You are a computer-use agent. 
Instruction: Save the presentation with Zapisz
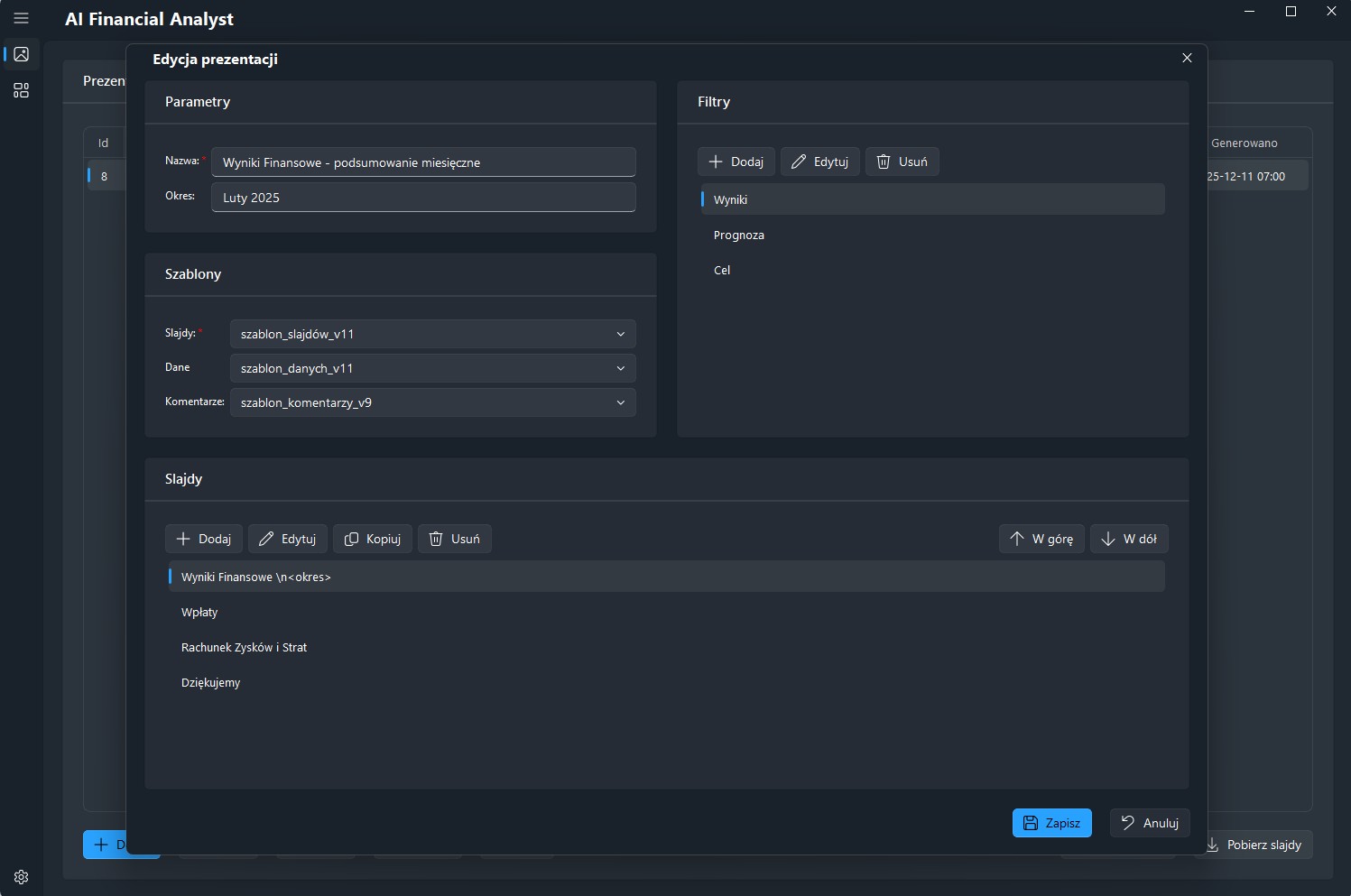[1051, 823]
